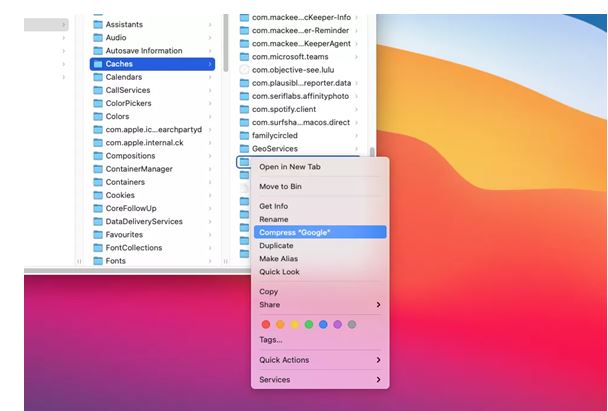This screenshot has width=608, height=411.
Task: Click the Autosave Information folder icon
Action: 98,51
